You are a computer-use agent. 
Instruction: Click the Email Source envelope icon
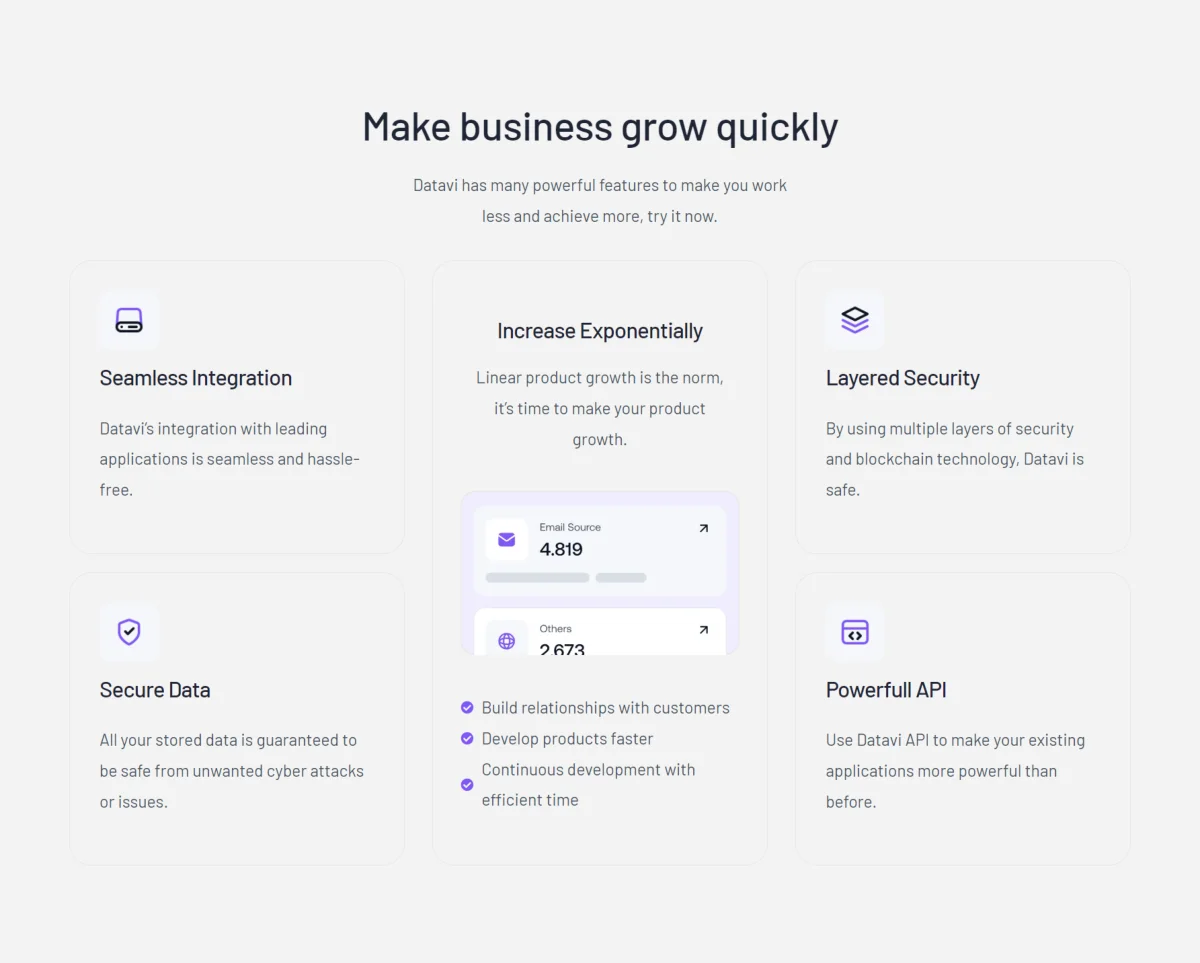click(x=507, y=540)
